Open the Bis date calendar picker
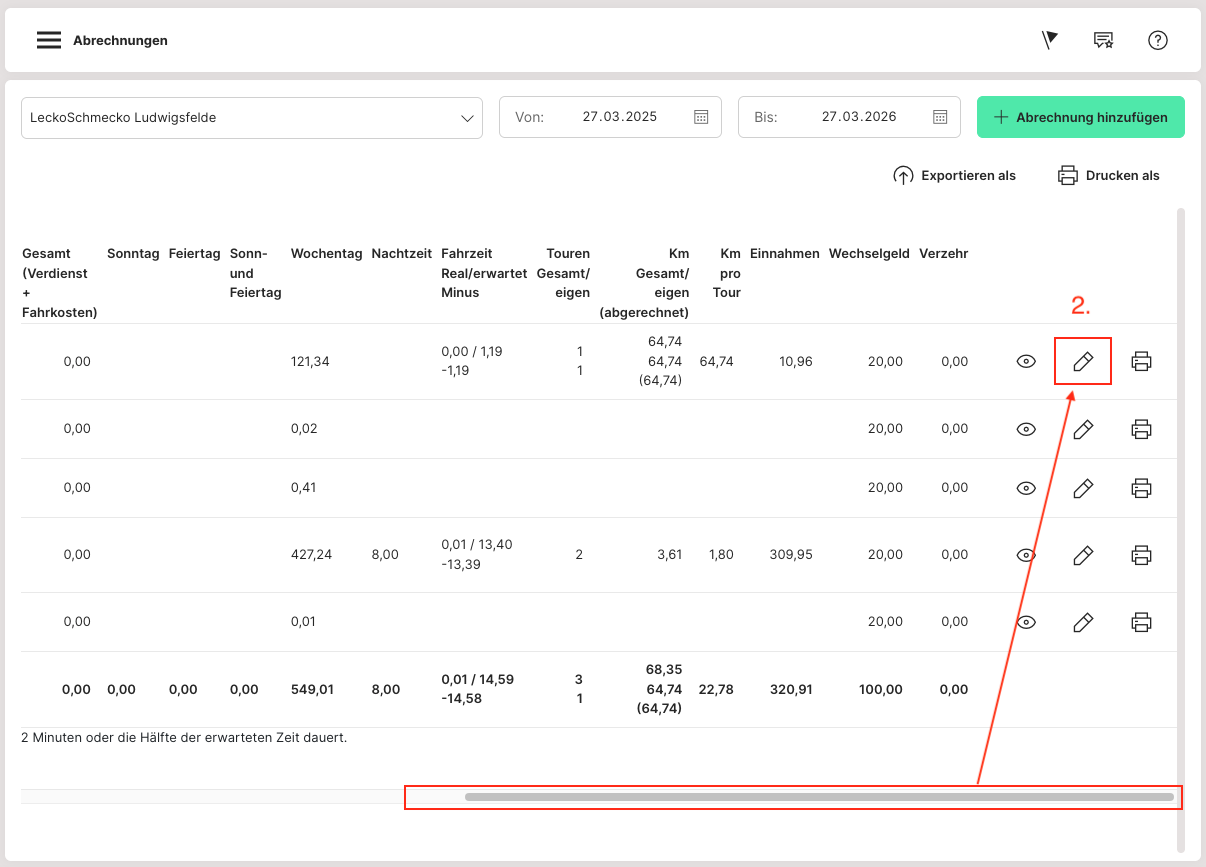Image resolution: width=1206 pixels, height=867 pixels. tap(940, 117)
